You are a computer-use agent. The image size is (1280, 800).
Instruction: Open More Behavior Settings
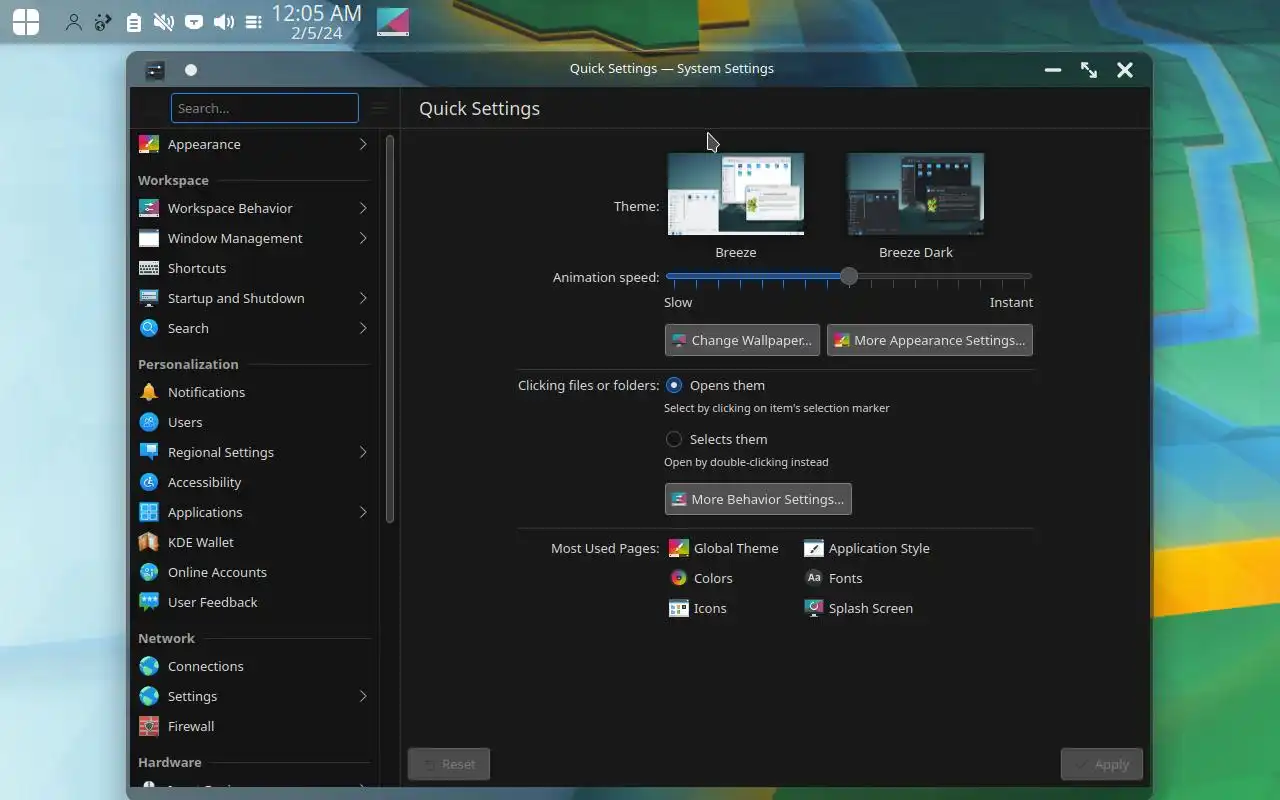(758, 499)
